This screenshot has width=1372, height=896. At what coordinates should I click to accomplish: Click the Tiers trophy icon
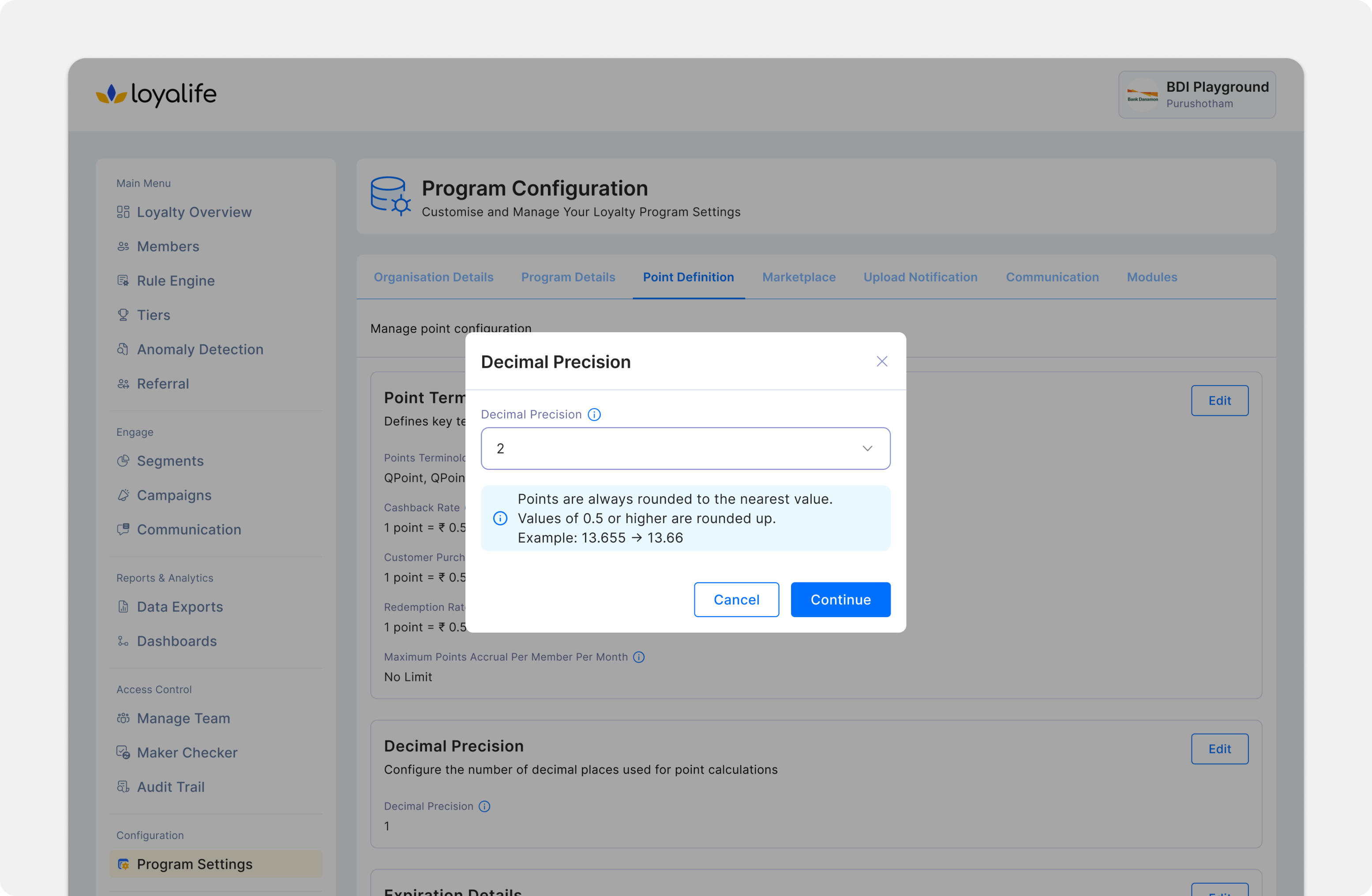[123, 315]
